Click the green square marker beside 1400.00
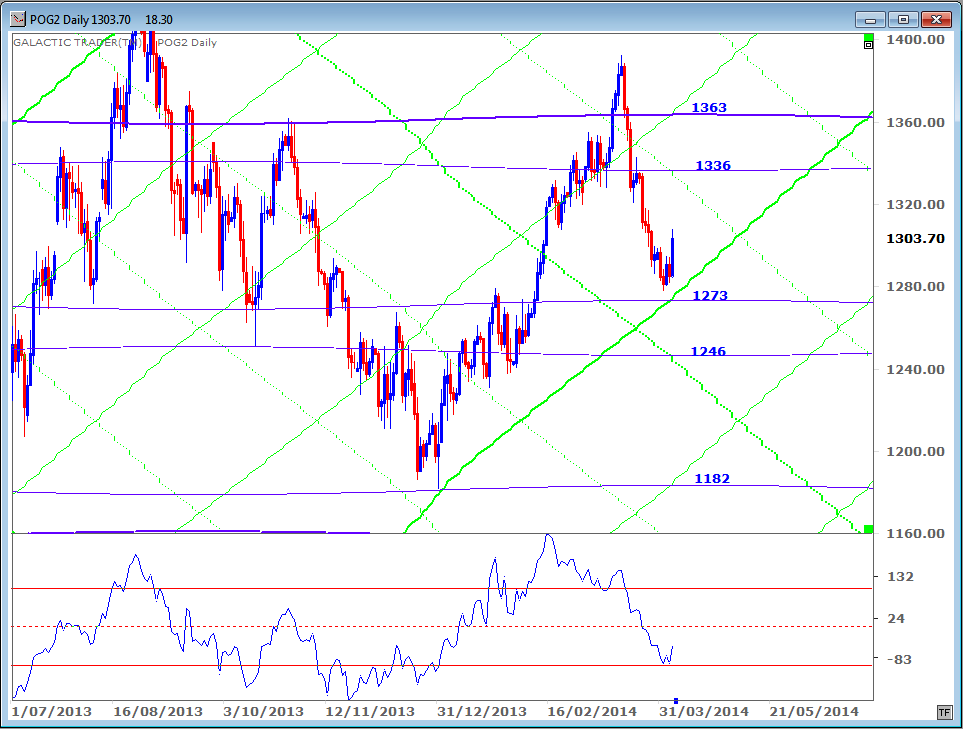963x729 pixels. click(868, 37)
